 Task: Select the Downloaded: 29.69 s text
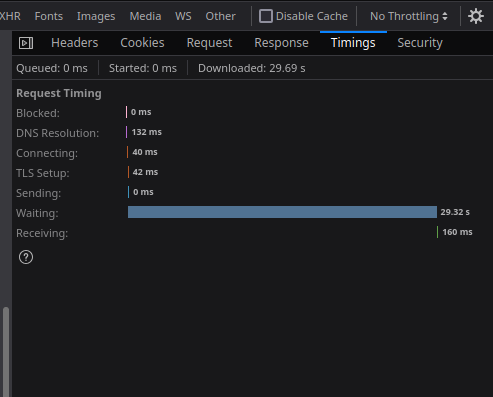point(252,68)
